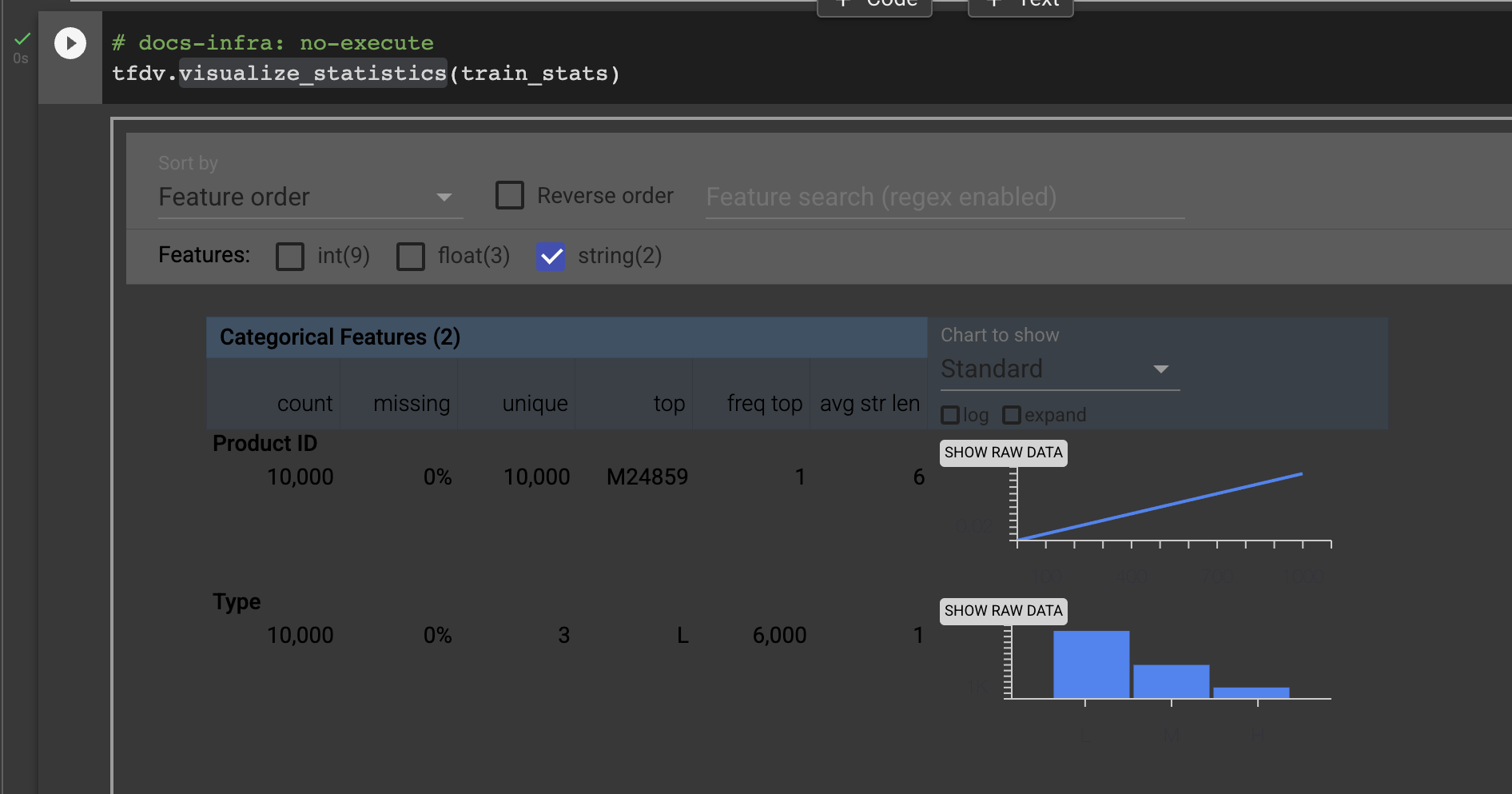The width and height of the screenshot is (1512, 794).
Task: Add a new cell using the + Code button
Action: pos(873,4)
